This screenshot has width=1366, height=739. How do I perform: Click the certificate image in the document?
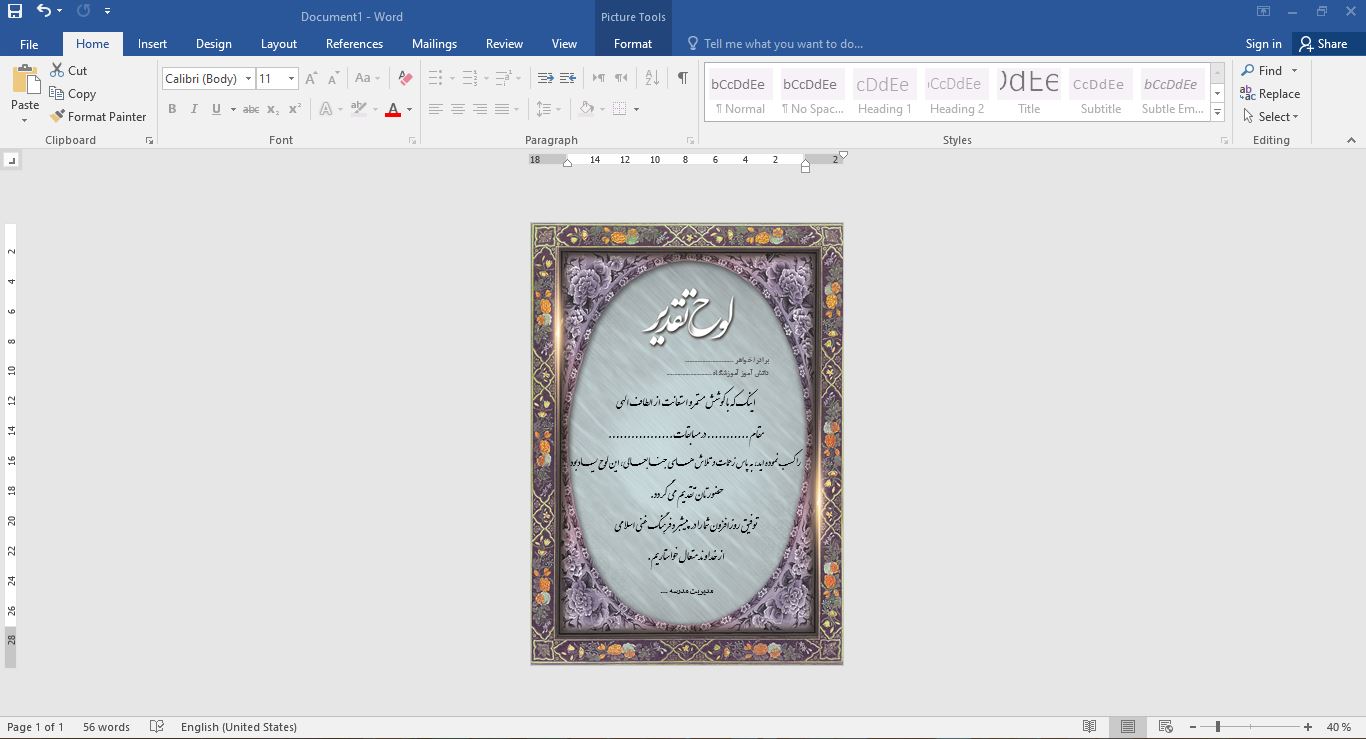(687, 444)
